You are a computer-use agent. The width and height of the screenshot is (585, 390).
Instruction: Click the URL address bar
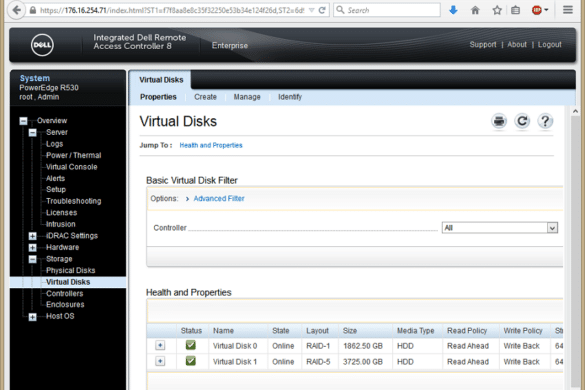coord(172,10)
